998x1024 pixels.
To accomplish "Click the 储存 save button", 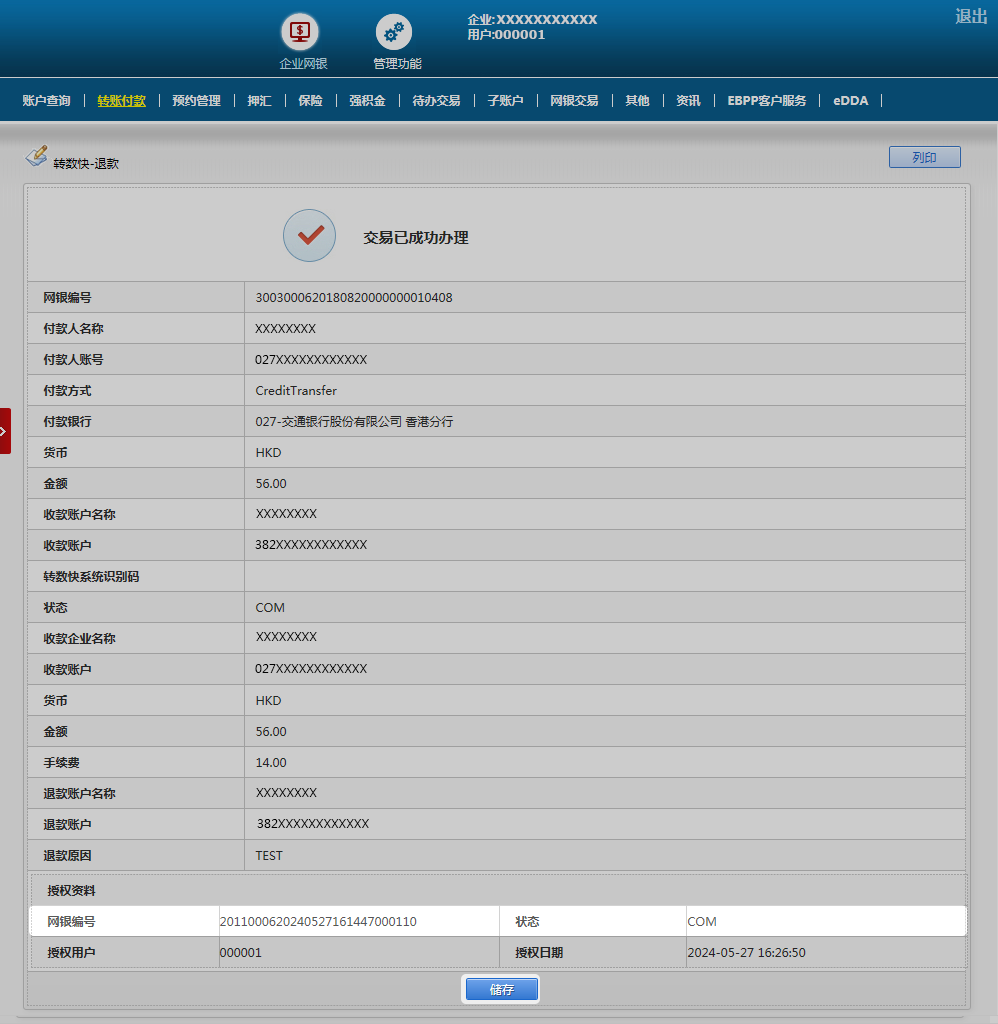I will (501, 990).
